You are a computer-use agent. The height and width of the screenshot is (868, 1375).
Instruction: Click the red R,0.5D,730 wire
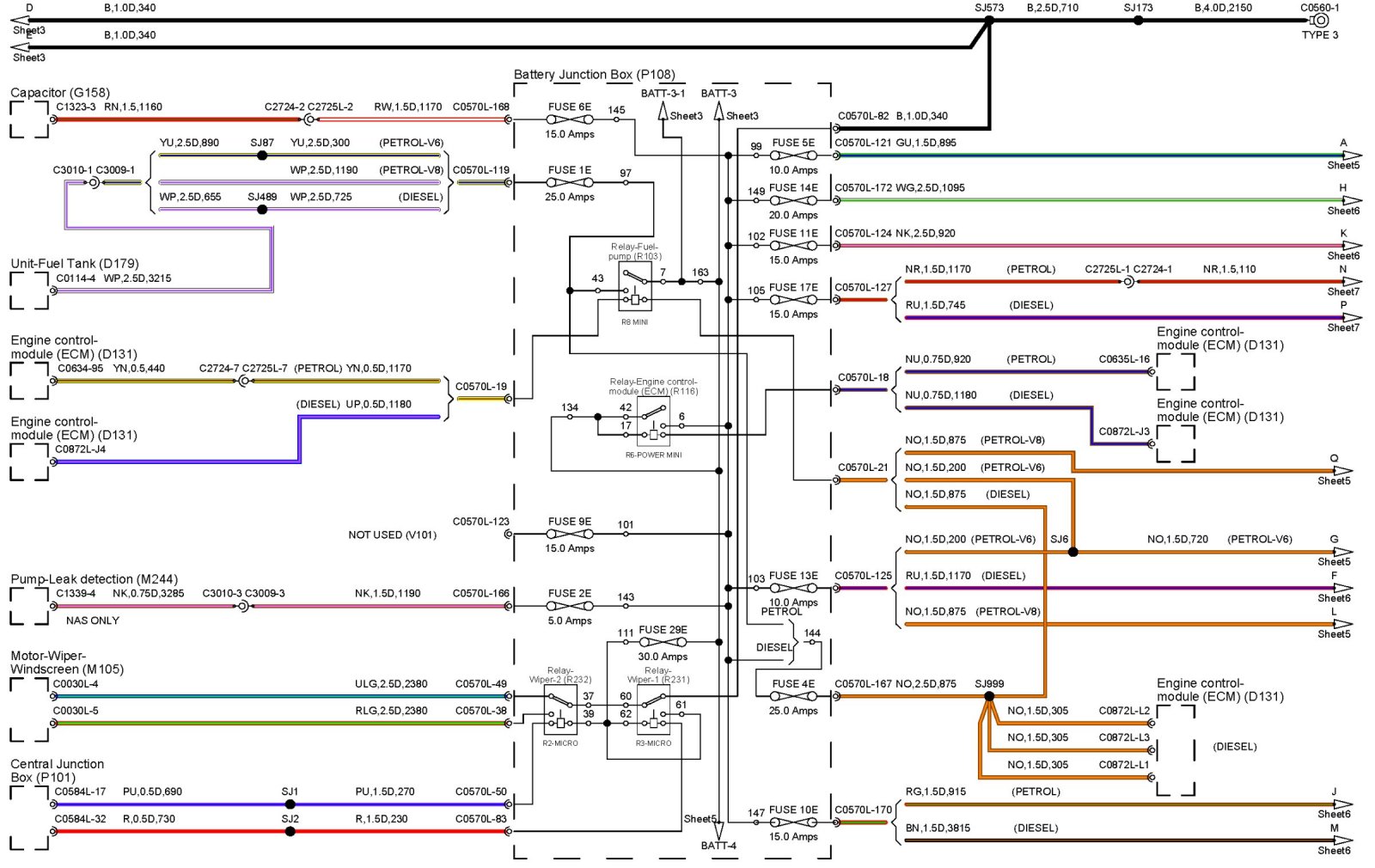[x=172, y=832]
